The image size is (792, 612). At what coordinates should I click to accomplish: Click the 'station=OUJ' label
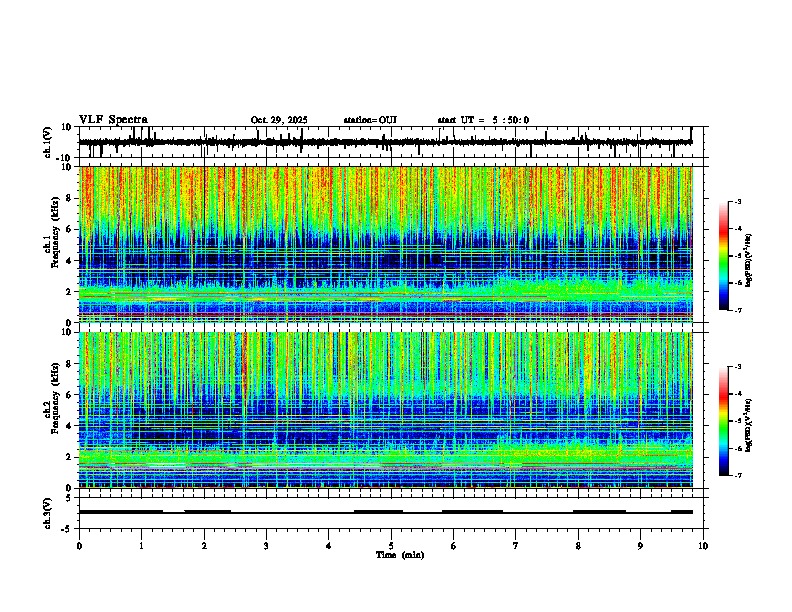(x=370, y=120)
